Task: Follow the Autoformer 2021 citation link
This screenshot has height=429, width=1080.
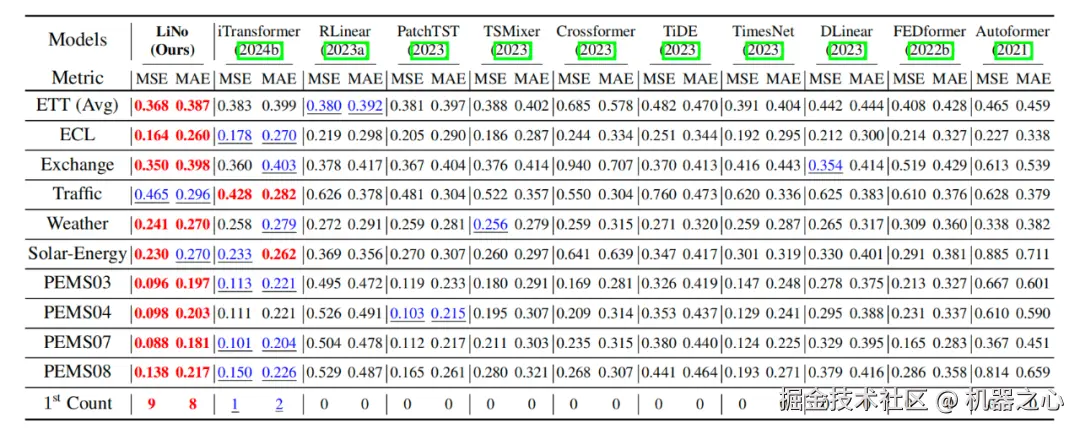Action: point(1012,50)
